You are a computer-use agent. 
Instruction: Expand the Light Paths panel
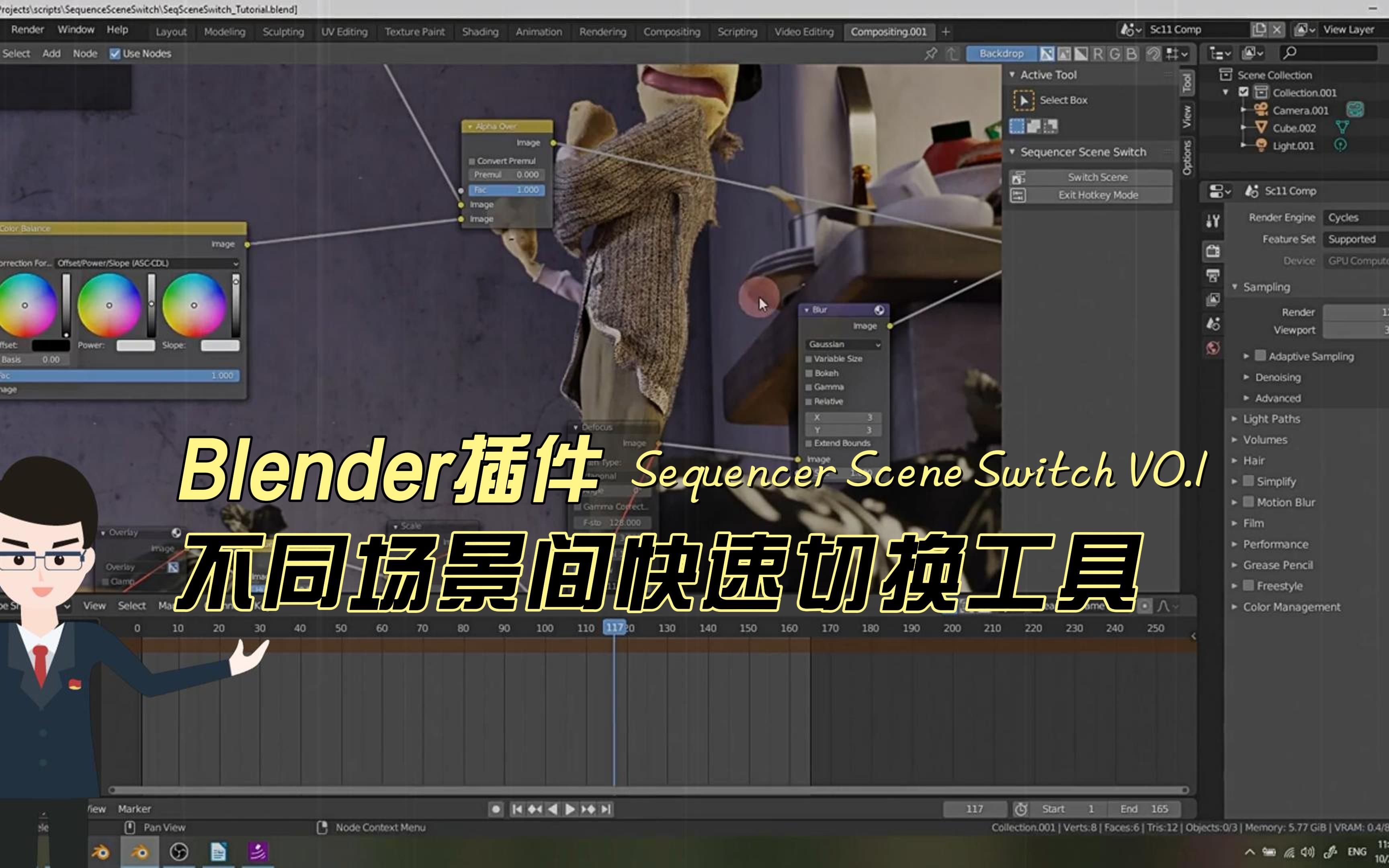coord(1234,419)
